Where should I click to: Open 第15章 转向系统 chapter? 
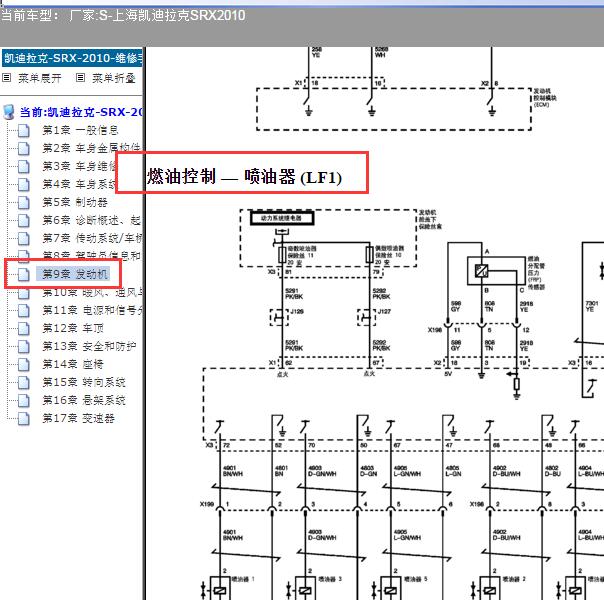84,382
